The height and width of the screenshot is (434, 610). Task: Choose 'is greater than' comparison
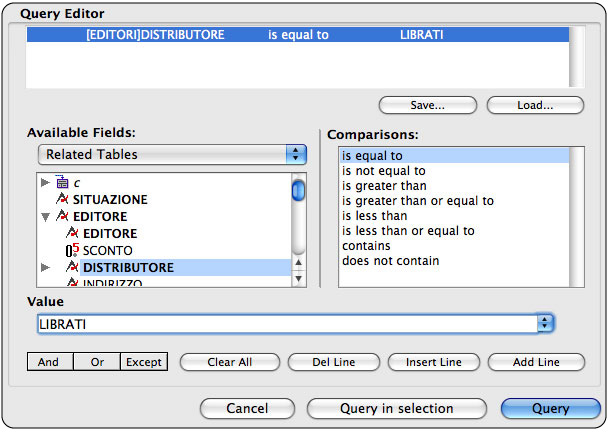[454, 186]
